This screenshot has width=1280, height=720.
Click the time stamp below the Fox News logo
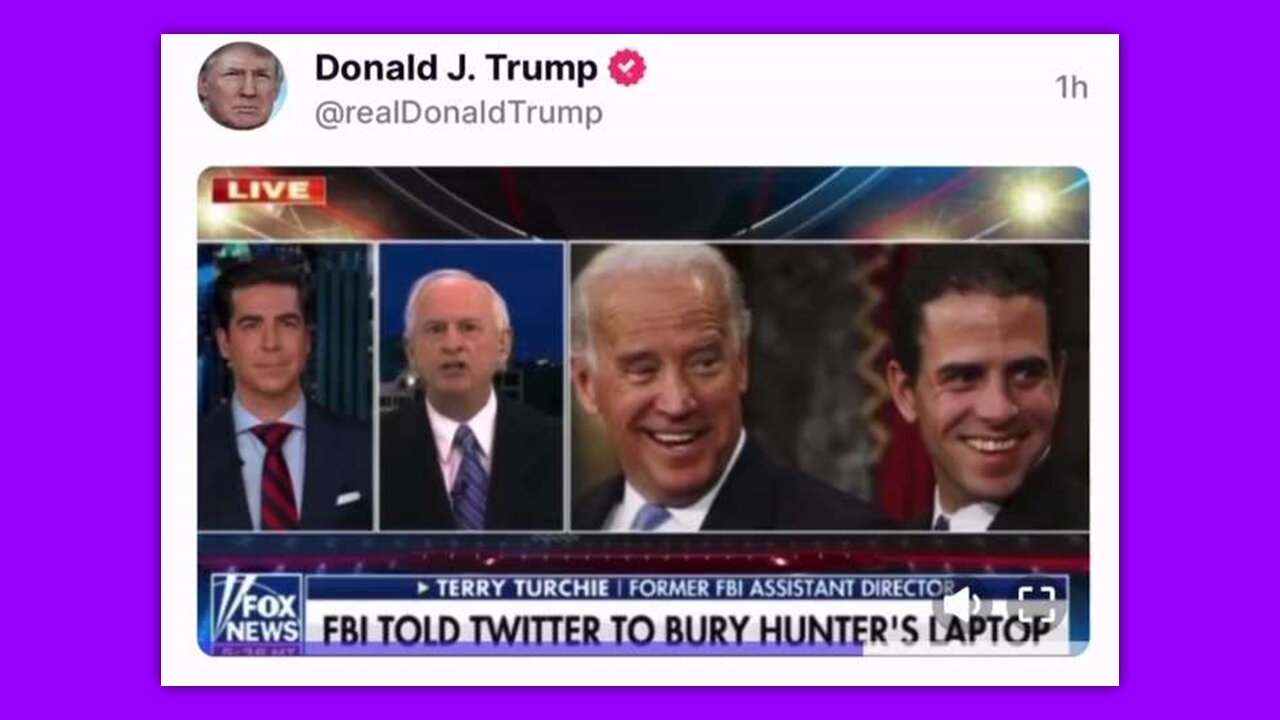(256, 650)
